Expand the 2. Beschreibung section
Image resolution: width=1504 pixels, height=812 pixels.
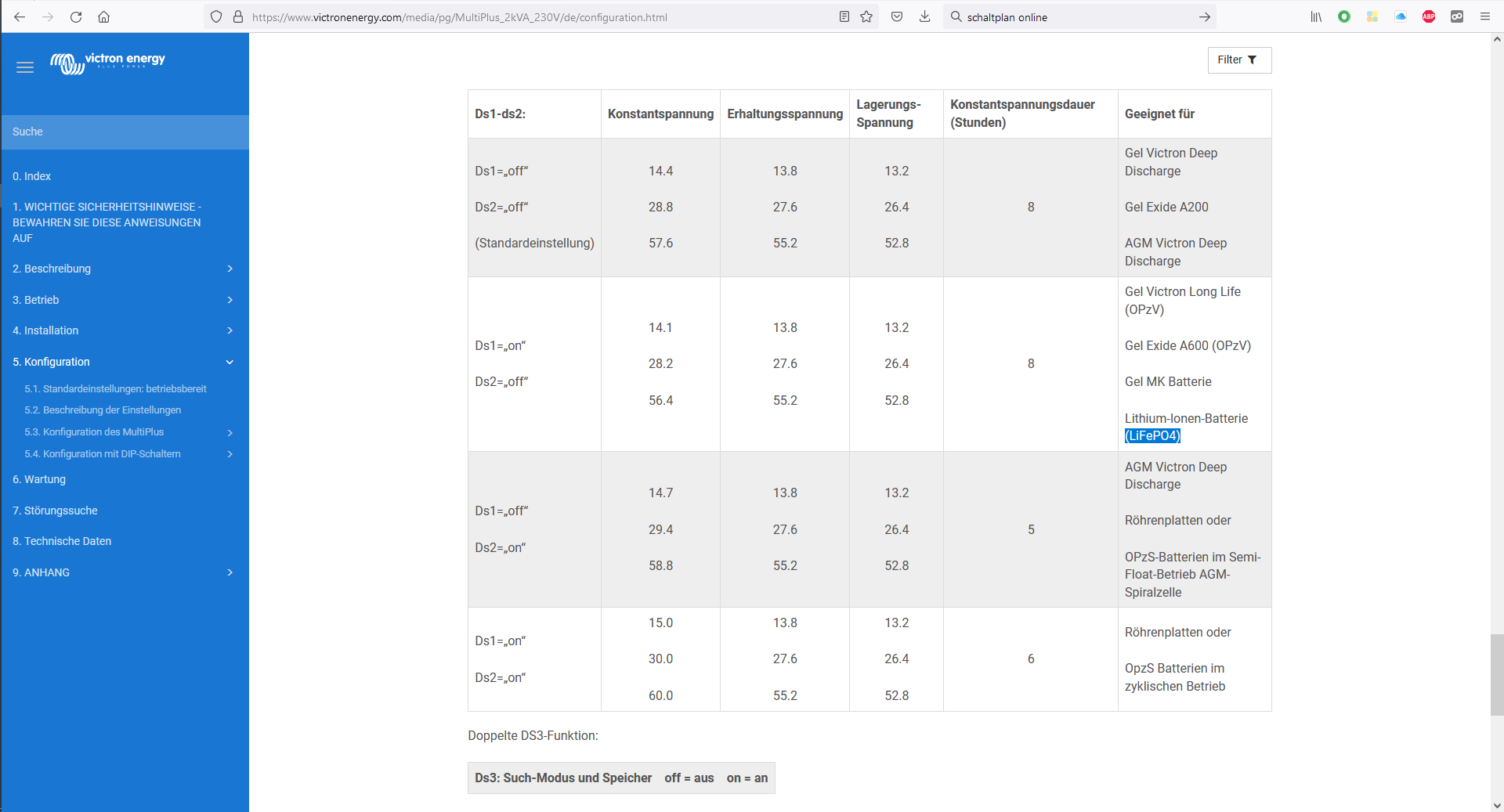point(230,269)
